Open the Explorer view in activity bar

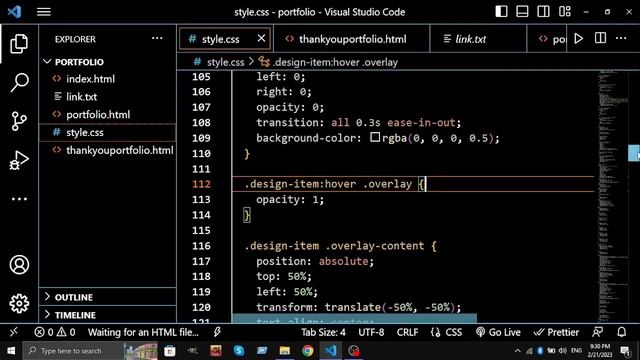click(19, 44)
